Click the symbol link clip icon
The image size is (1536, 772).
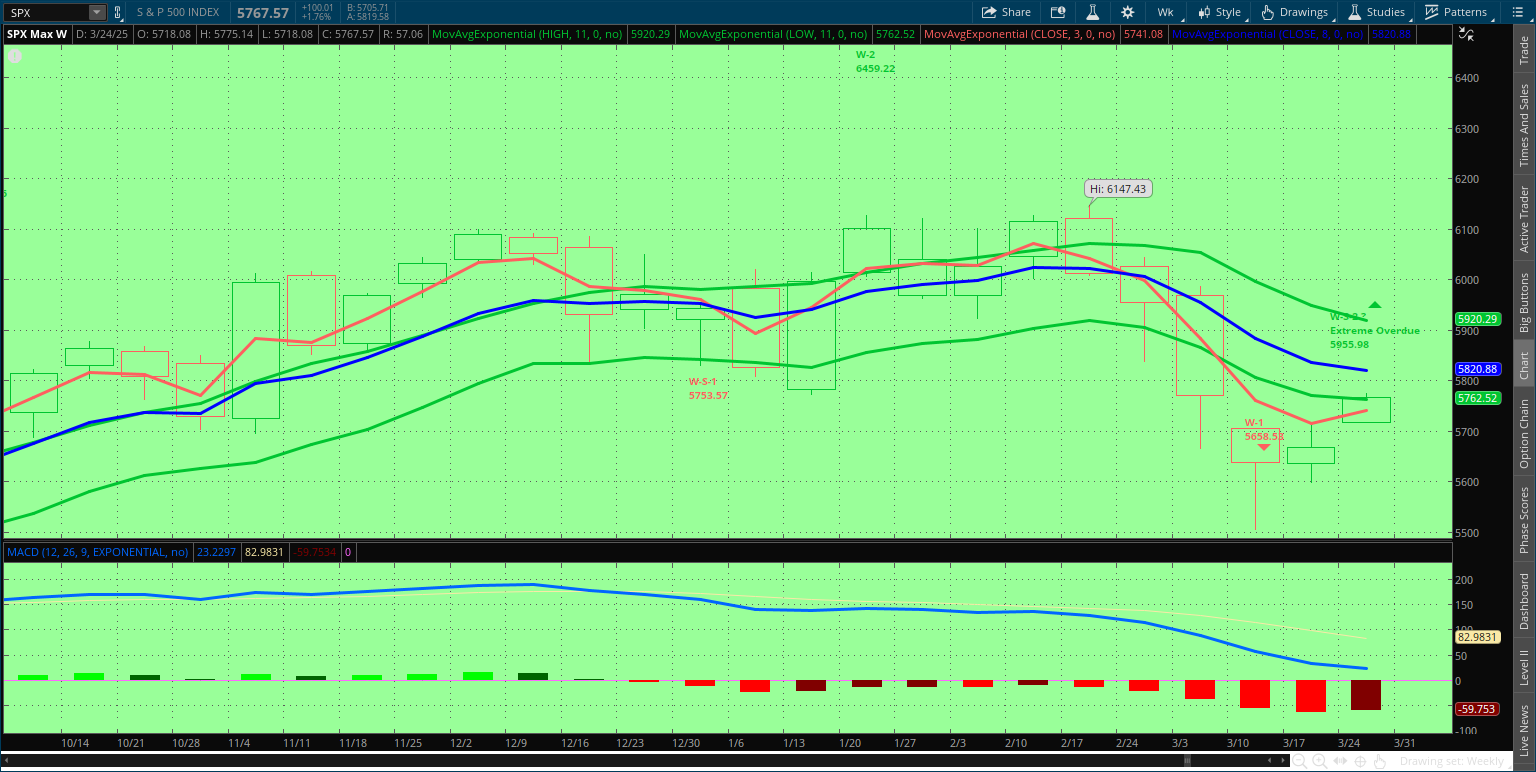tap(118, 12)
